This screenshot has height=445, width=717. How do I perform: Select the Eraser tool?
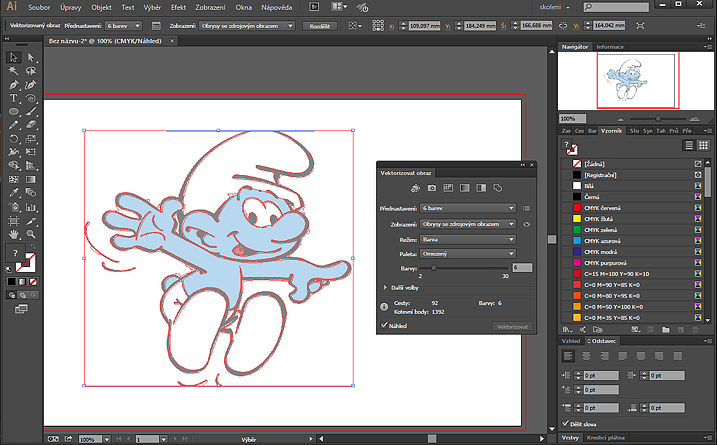31,125
